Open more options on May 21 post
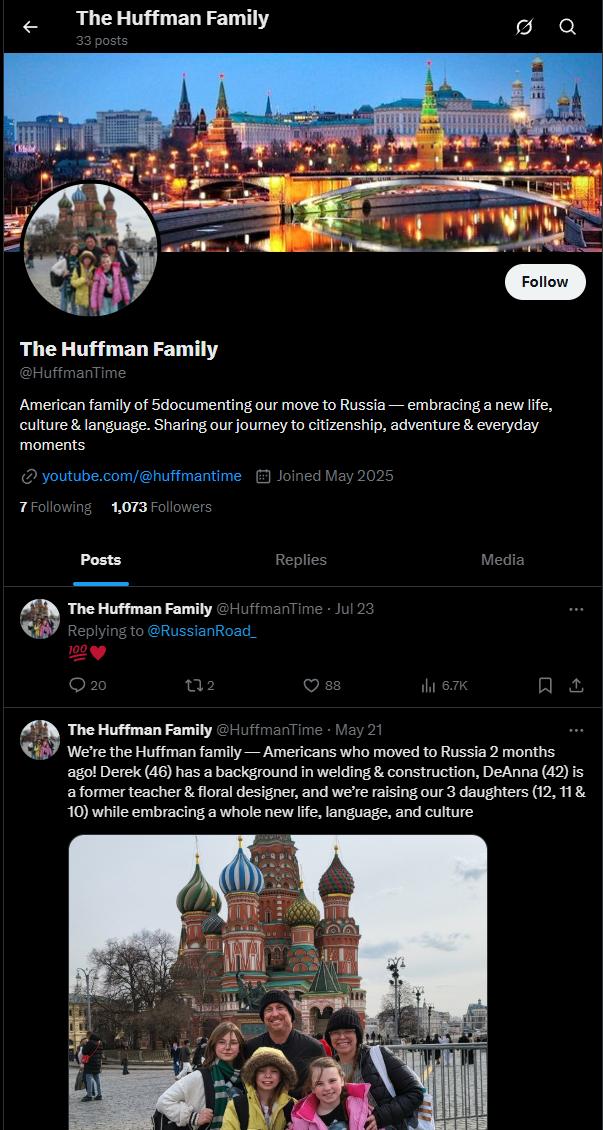Screen dimensions: 603x1130 (x=576, y=730)
